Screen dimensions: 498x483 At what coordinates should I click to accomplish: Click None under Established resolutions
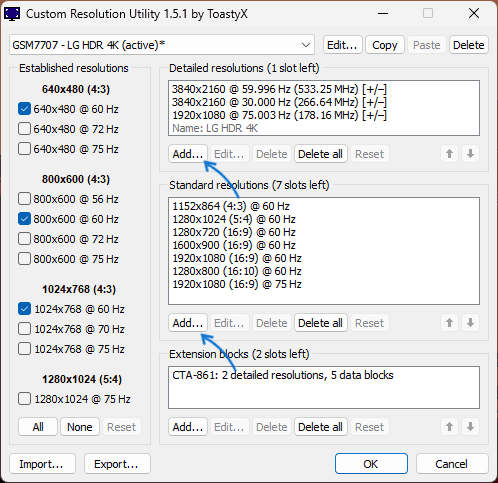(x=80, y=427)
